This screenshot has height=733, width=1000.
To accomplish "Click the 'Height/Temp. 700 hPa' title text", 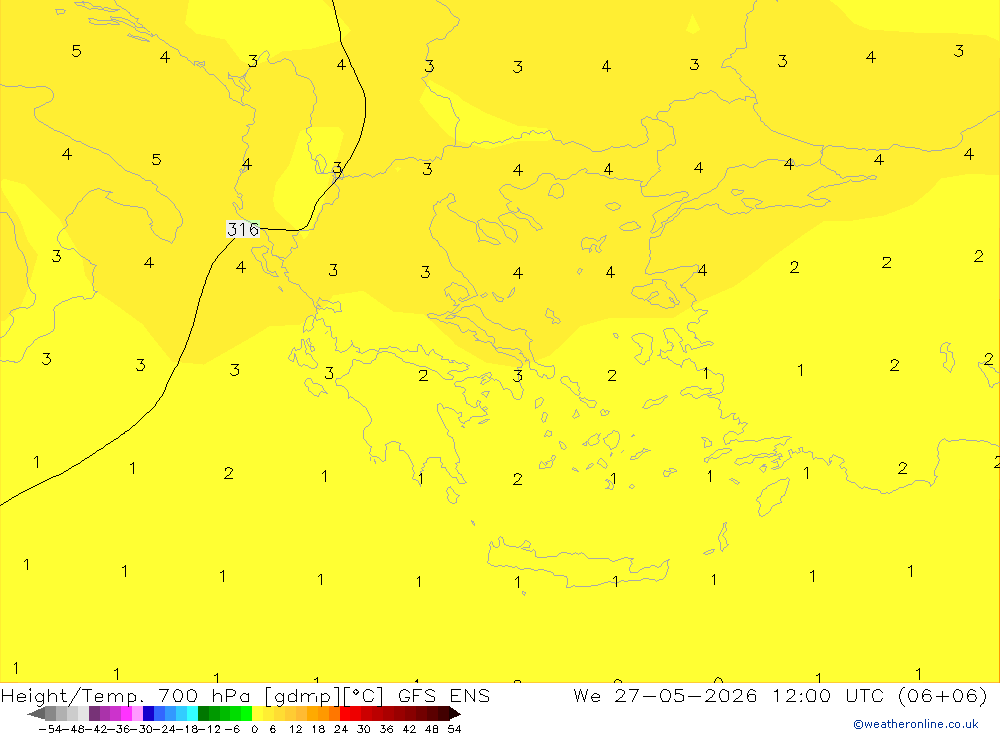I will [x=125, y=695].
